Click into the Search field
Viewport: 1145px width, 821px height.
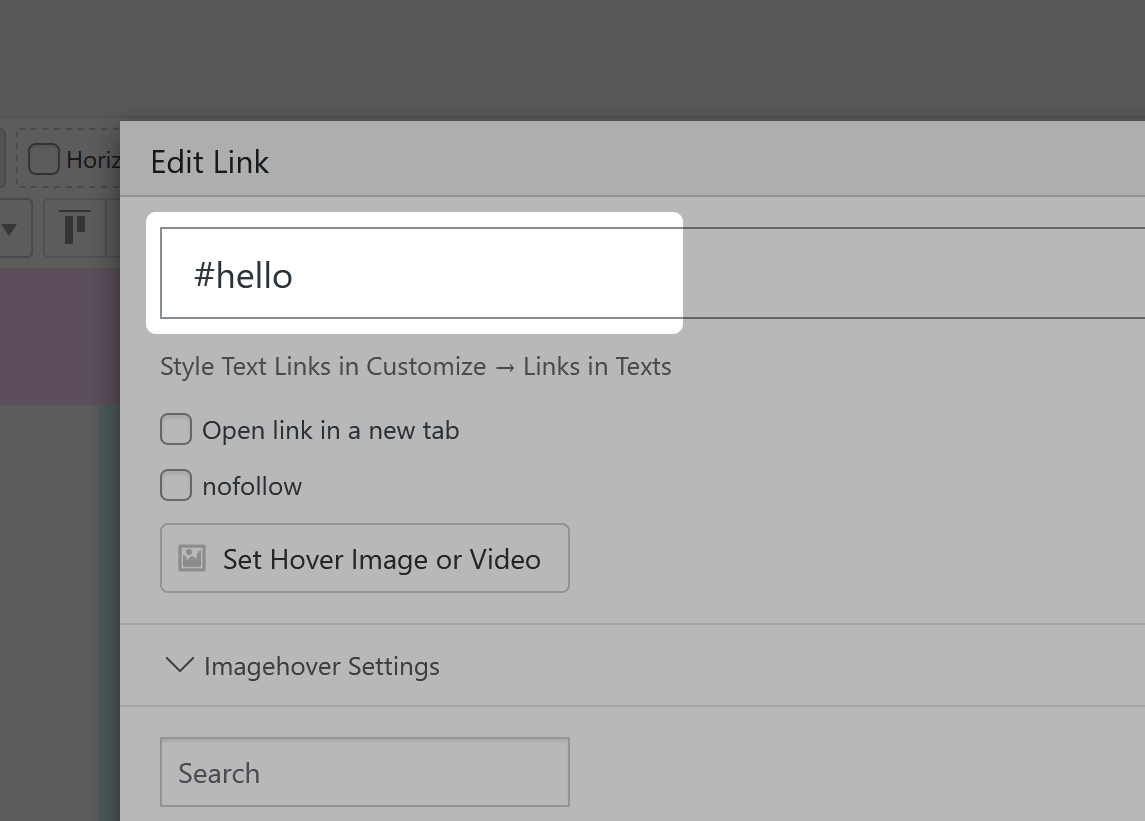tap(364, 772)
